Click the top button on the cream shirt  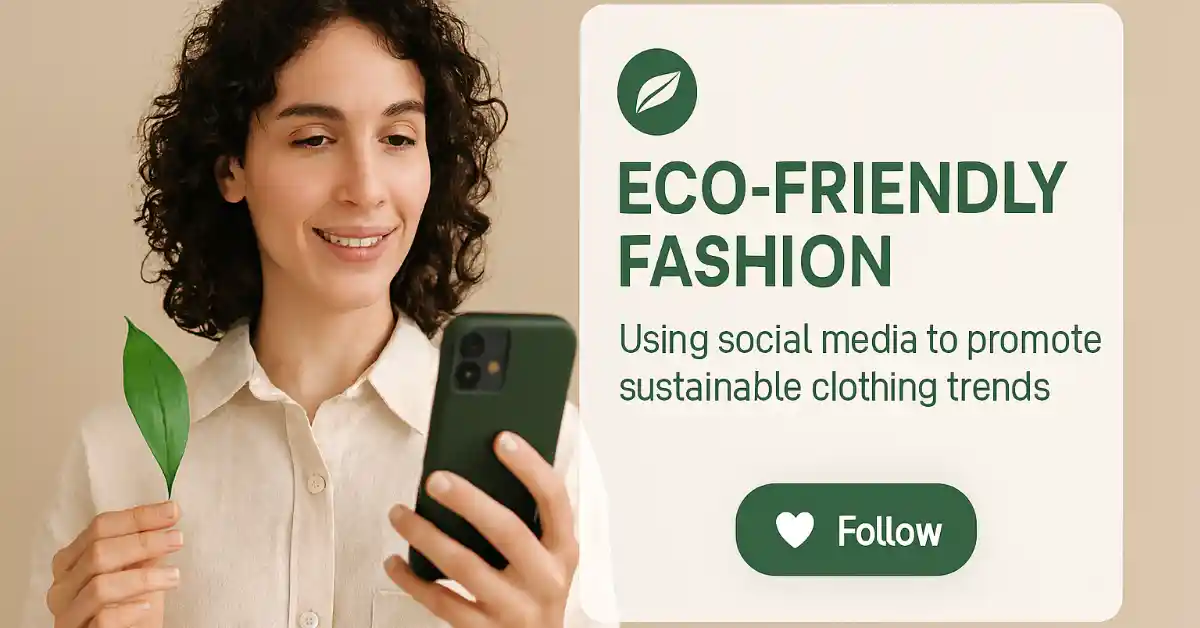[x=316, y=484]
